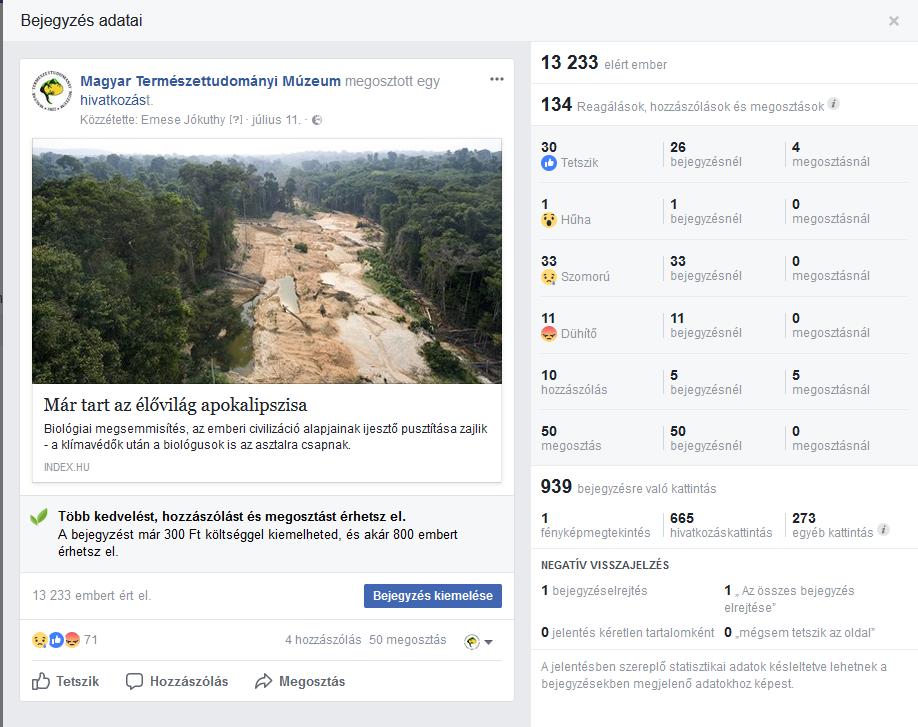Screen dimensions: 918x727
Task: Click the július 11. post date
Action: [276, 120]
